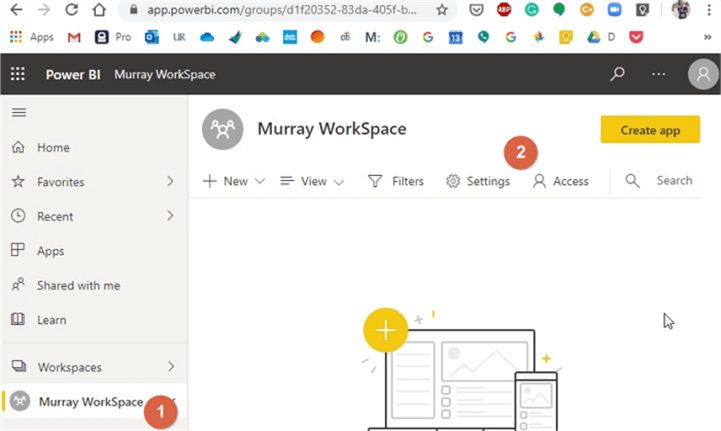Open Grammarly extension icon
The image size is (721, 431).
(x=532, y=10)
